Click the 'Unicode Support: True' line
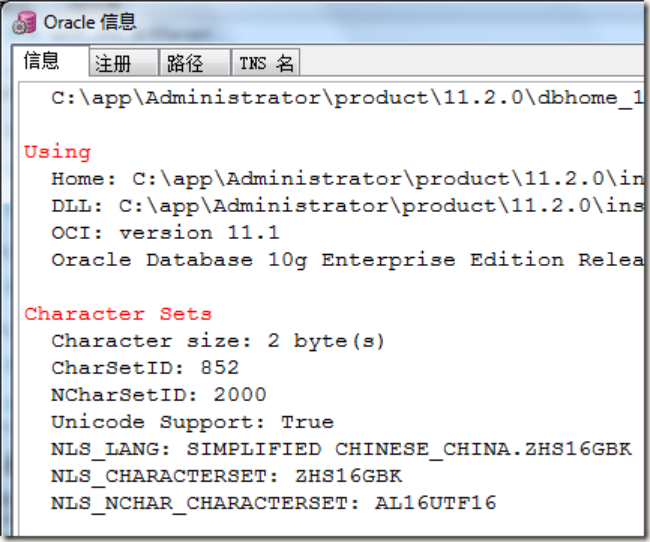This screenshot has width=650, height=542. [192, 422]
